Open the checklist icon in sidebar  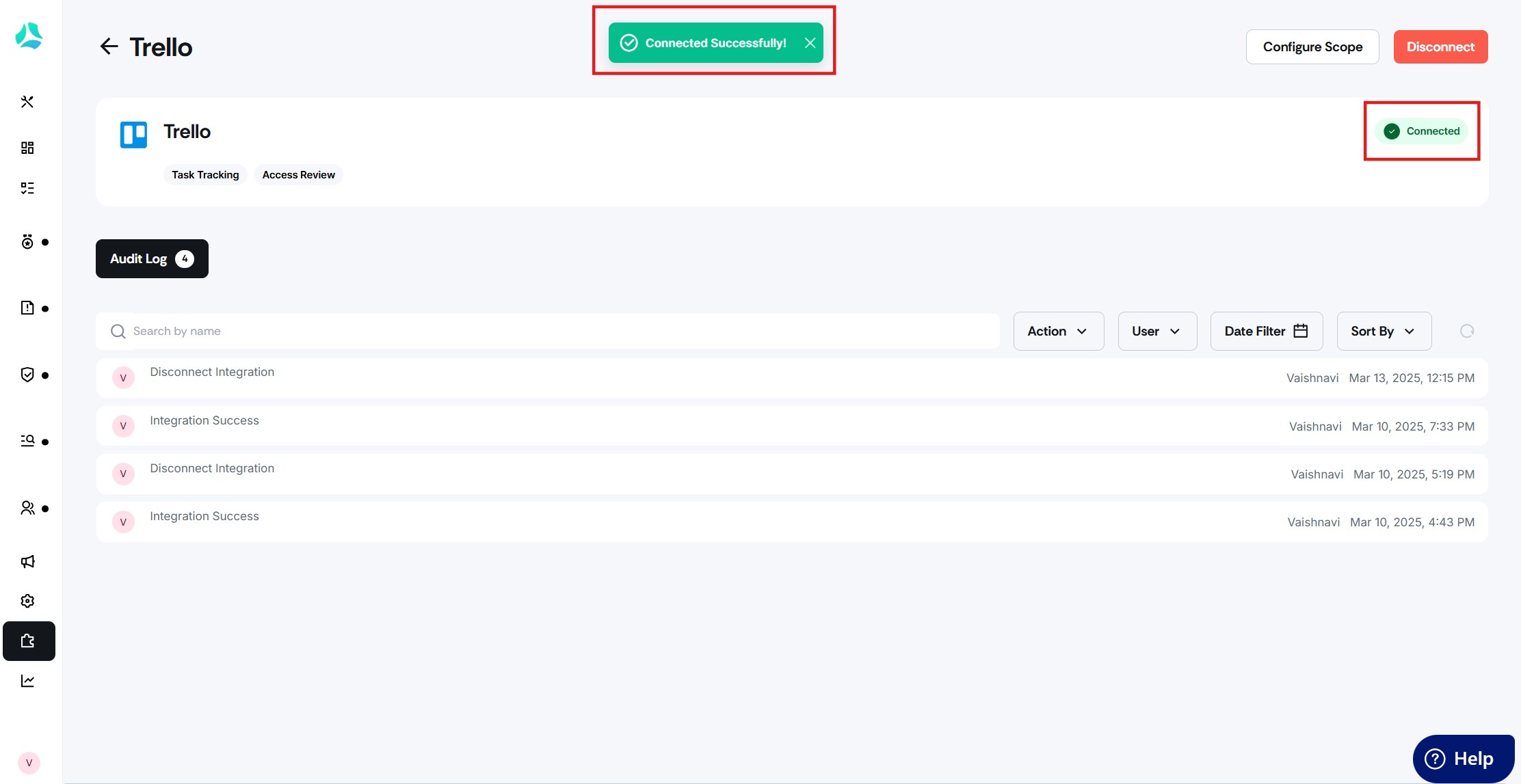point(27,188)
